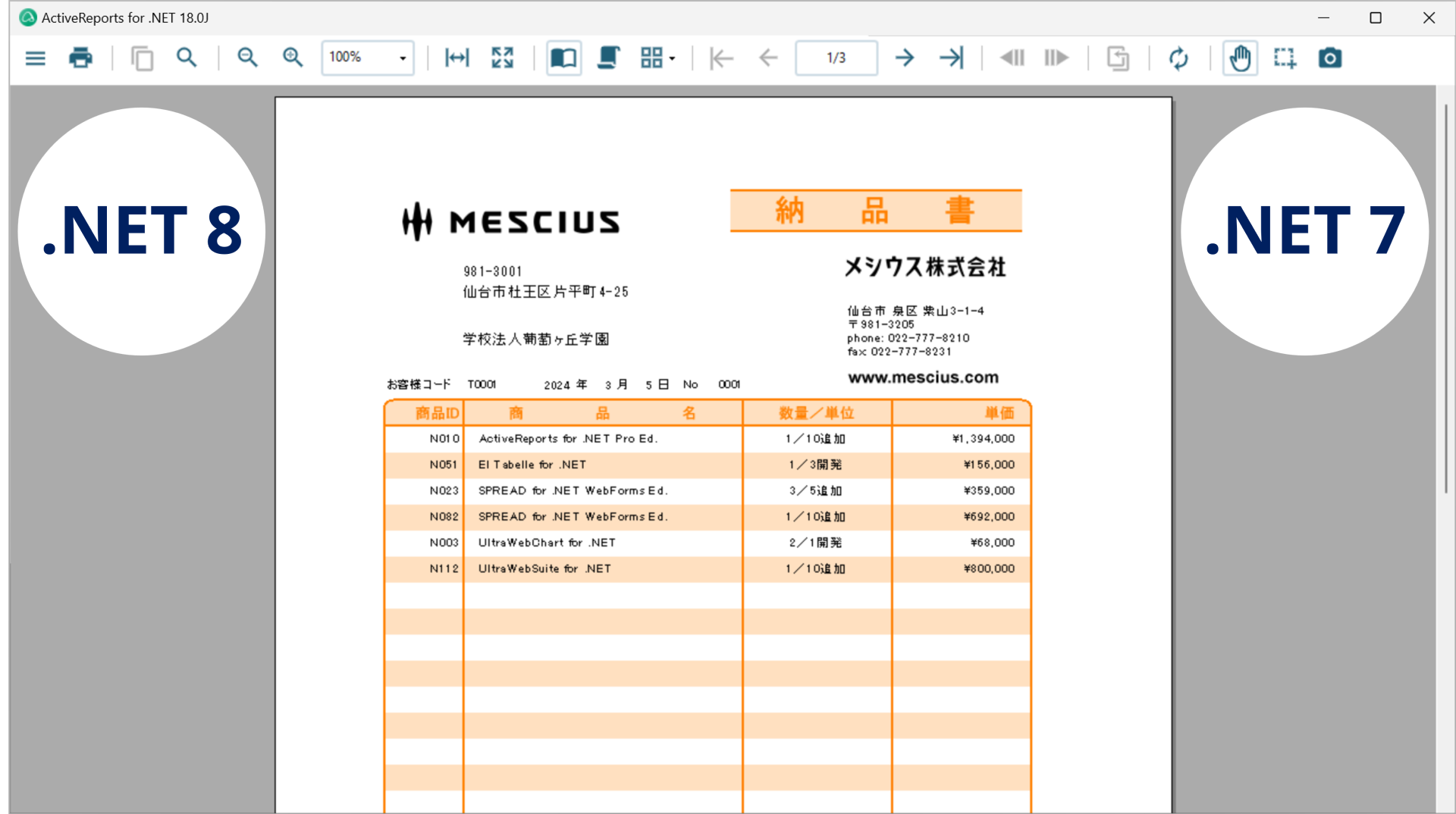Maximize the ActiveReports window

1376,17
